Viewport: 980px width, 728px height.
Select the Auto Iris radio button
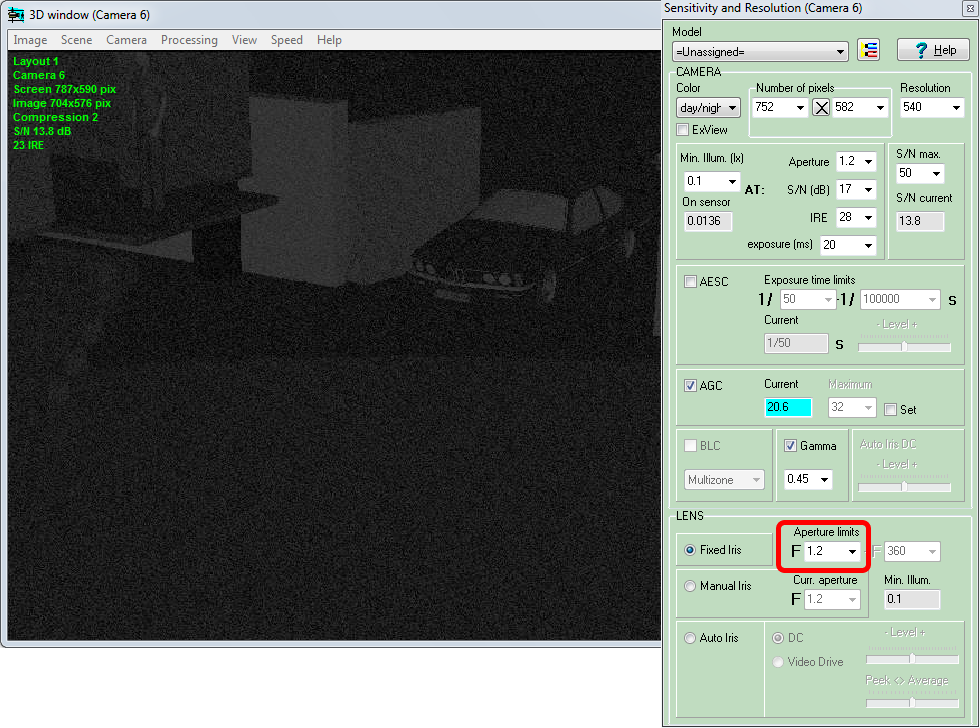click(x=689, y=638)
